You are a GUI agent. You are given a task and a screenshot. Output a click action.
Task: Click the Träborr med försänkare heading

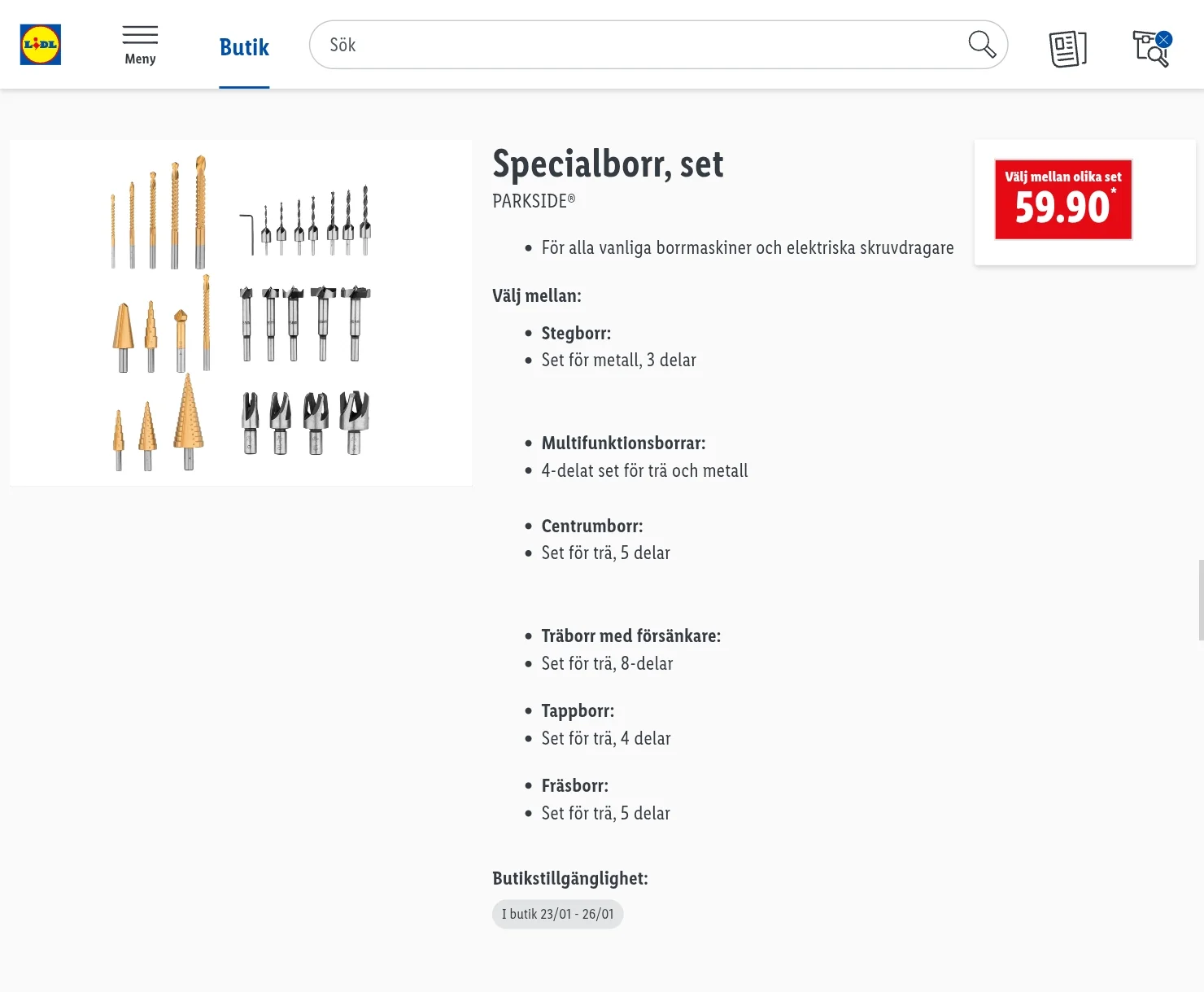pos(631,636)
